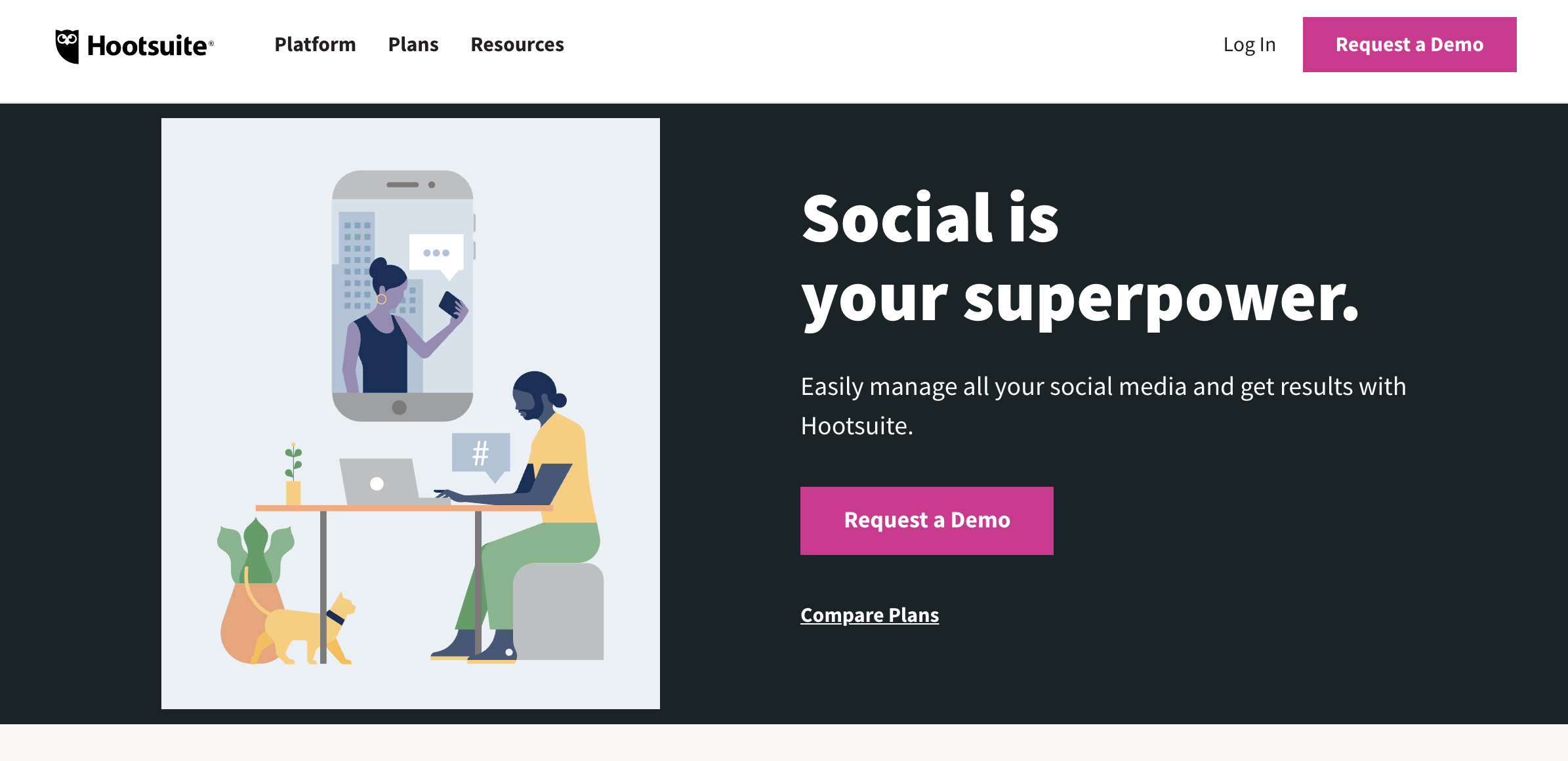Screen dimensions: 1568x761
Task: Open the Platform navigation menu
Action: click(x=315, y=44)
